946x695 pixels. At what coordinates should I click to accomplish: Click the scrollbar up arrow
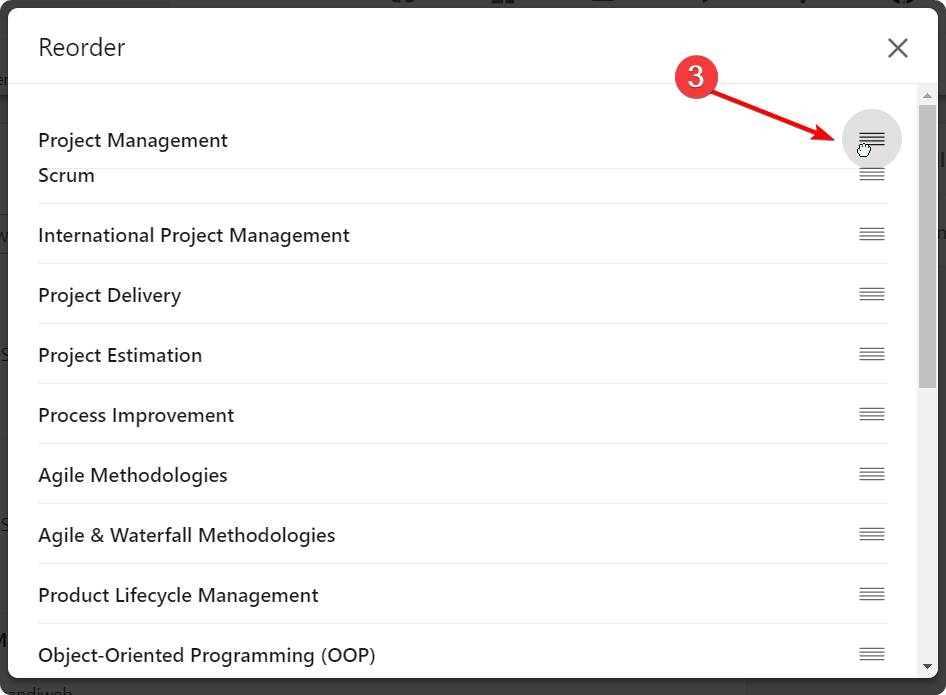pyautogui.click(x=927, y=95)
